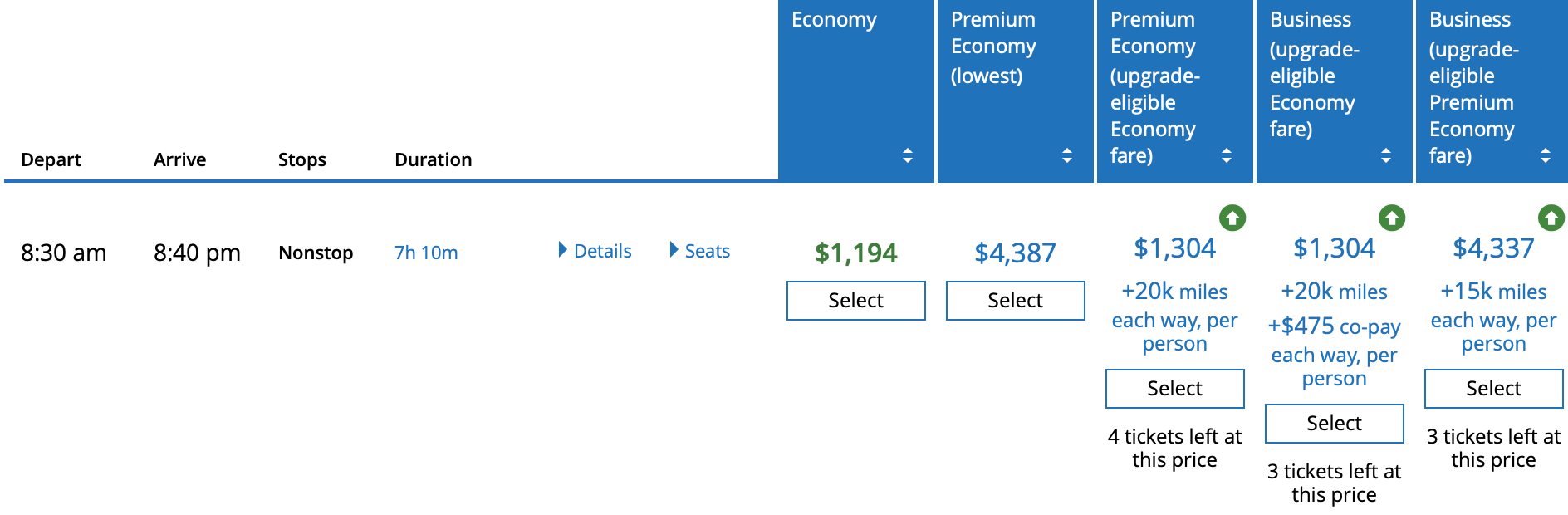Click green upgrade icon above $1,304 +$475 co-pay

pyautogui.click(x=1392, y=218)
